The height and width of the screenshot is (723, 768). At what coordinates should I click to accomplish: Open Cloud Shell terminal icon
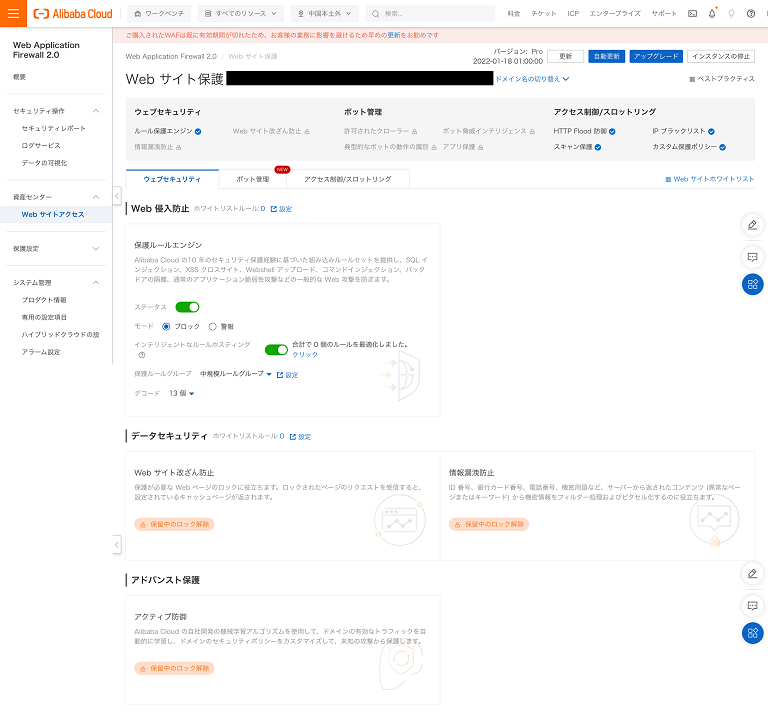click(693, 14)
